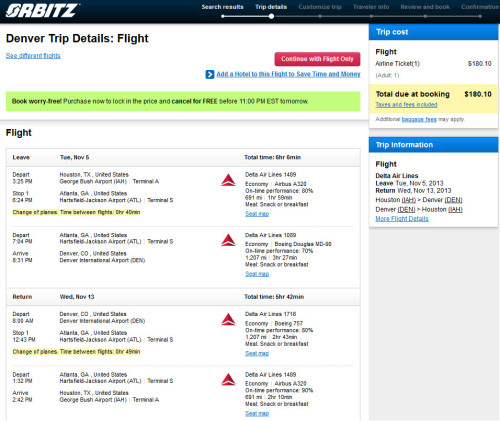500x421 pixels.
Task: Continue with Flight Only
Action: [x=317, y=59]
